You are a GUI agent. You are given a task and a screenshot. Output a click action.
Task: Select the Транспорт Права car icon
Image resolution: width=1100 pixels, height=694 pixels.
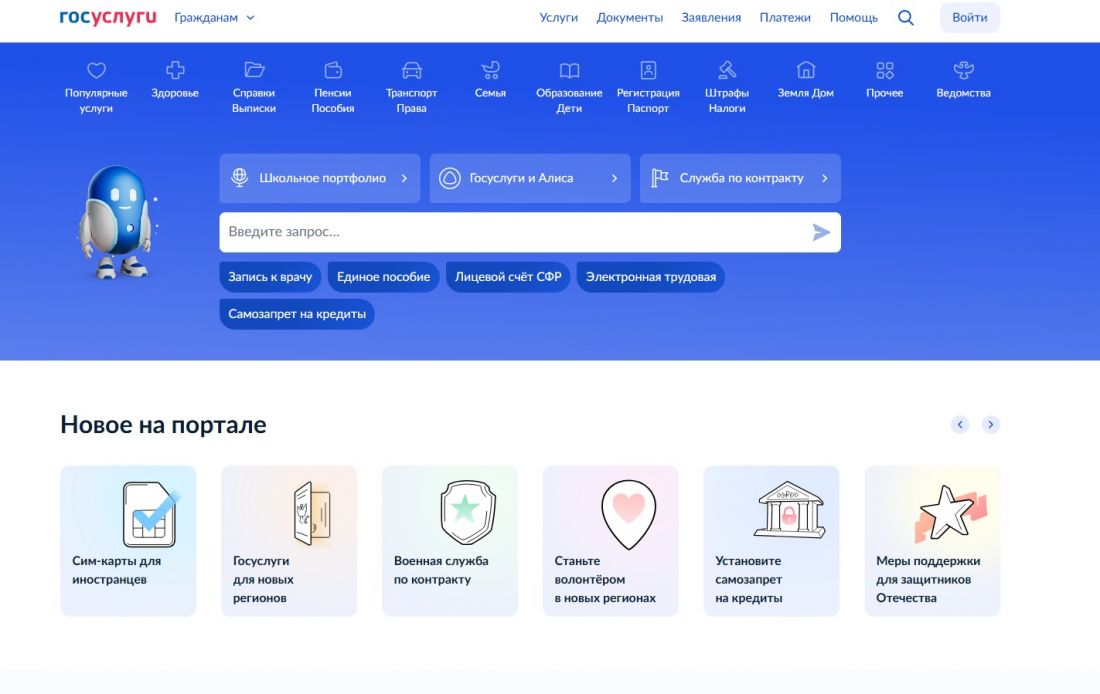coord(411,71)
